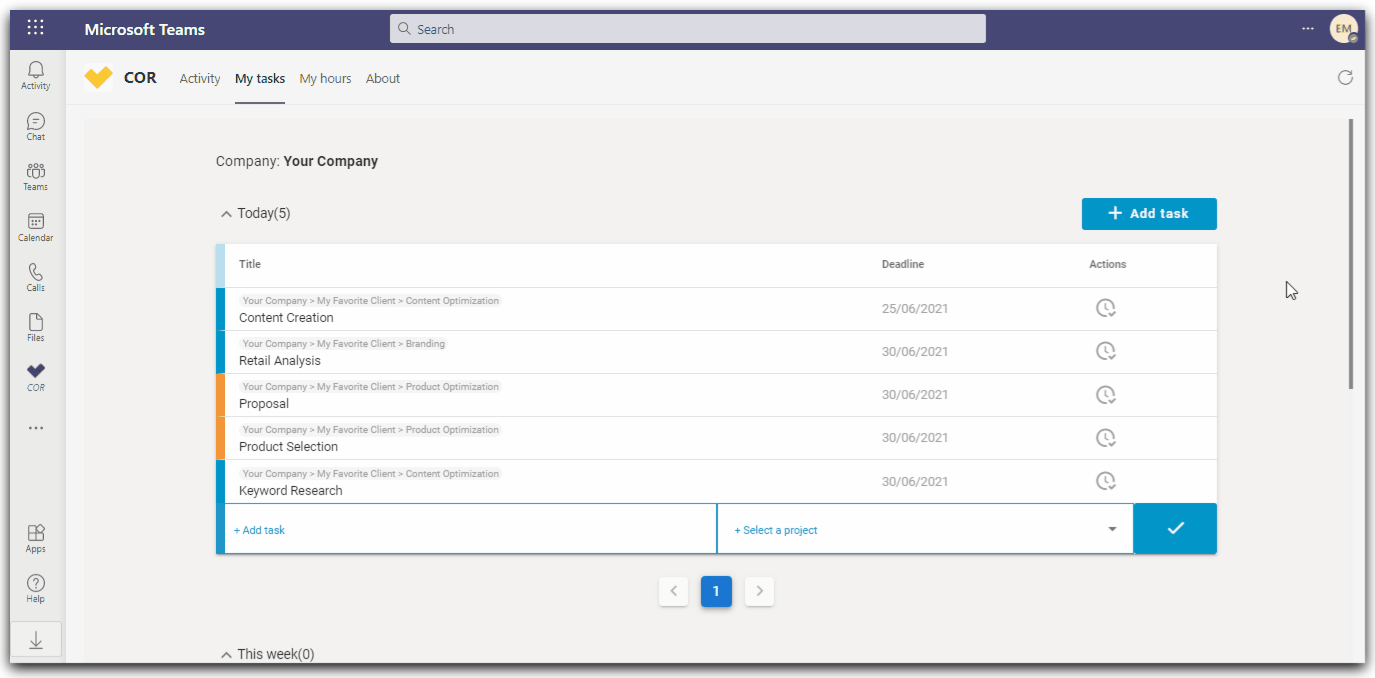Open the Content Creation task
The height and width of the screenshot is (678, 1375).
pyautogui.click(x=286, y=318)
